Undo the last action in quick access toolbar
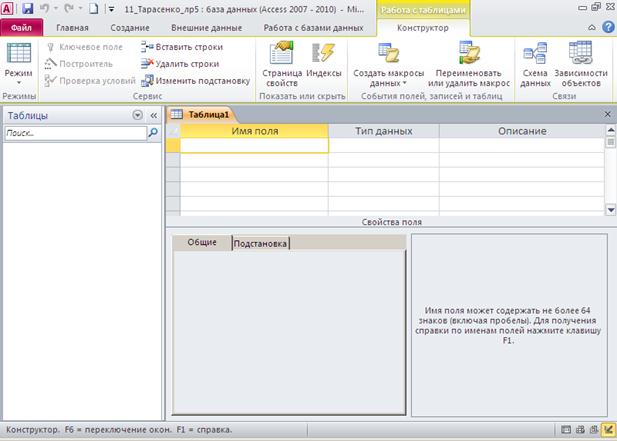This screenshot has width=617, height=441. pos(44,8)
